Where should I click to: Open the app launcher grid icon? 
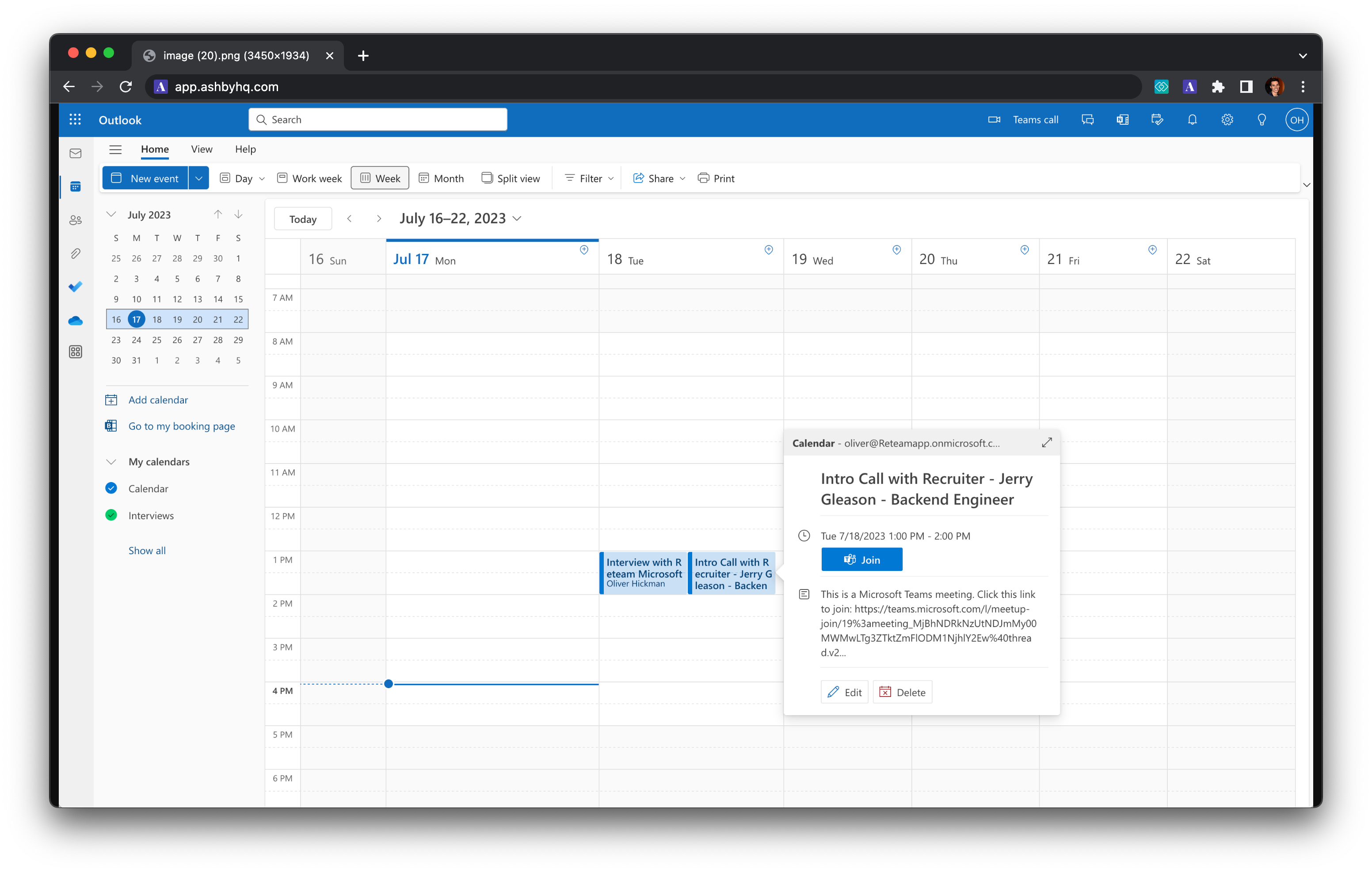click(x=75, y=120)
